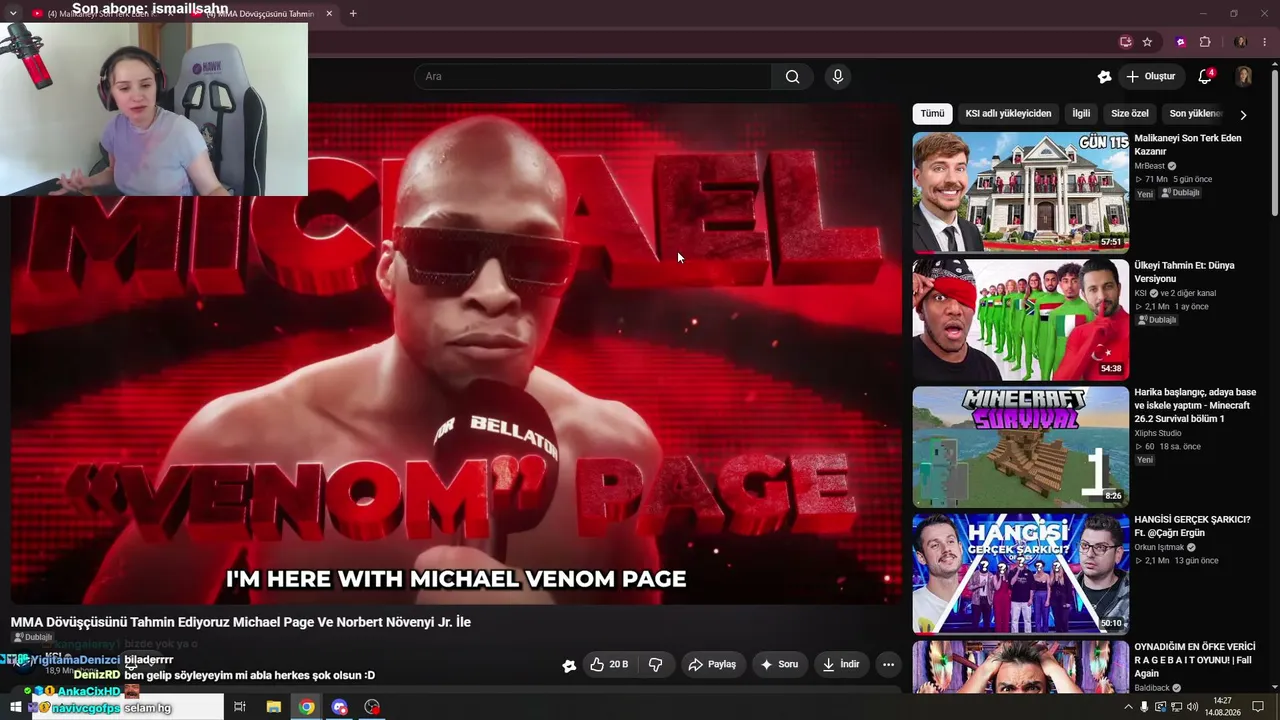
Task: Click taskbar clock showing 14:27
Action: click(x=1222, y=707)
